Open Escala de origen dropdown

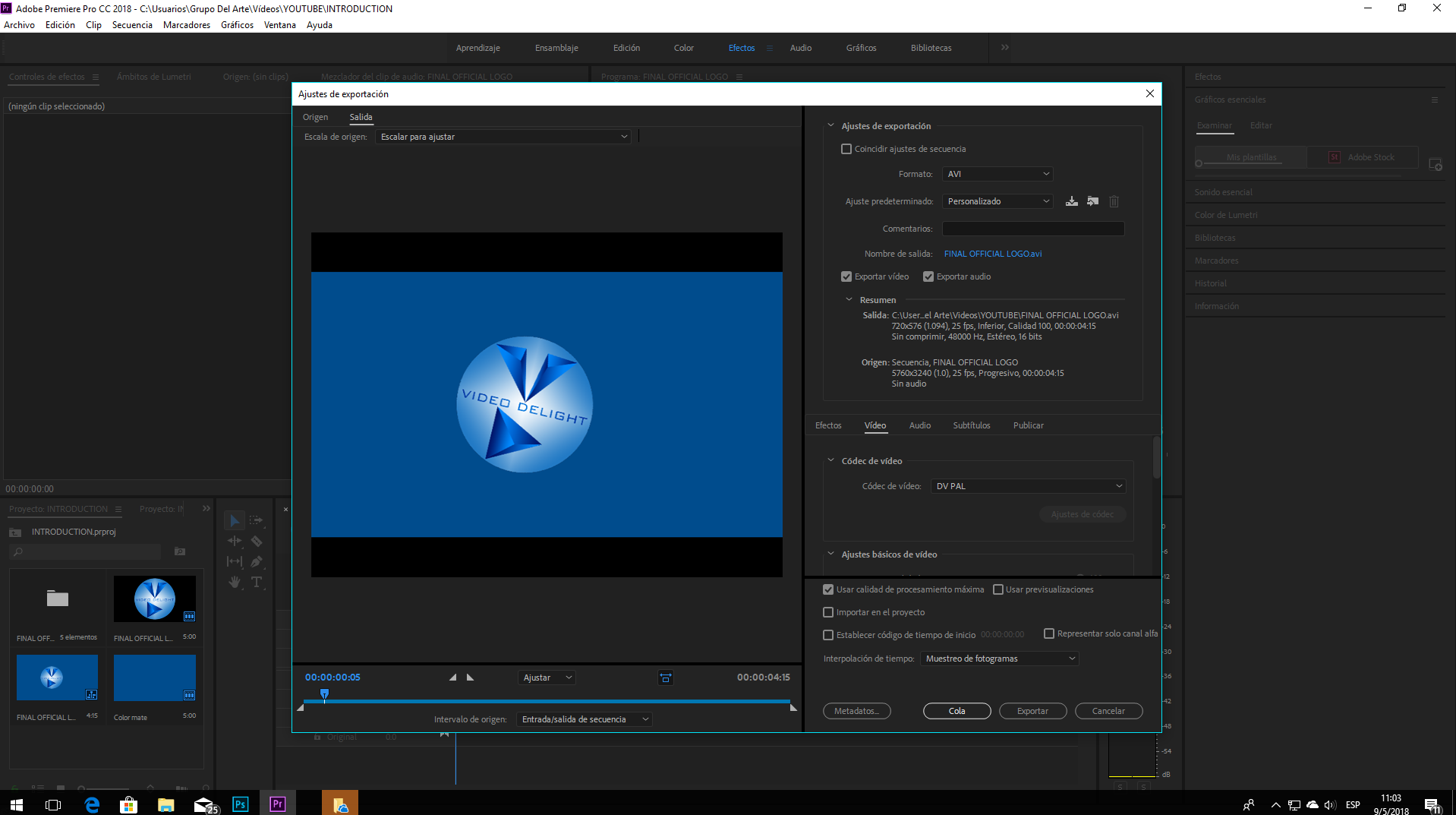[x=503, y=137]
